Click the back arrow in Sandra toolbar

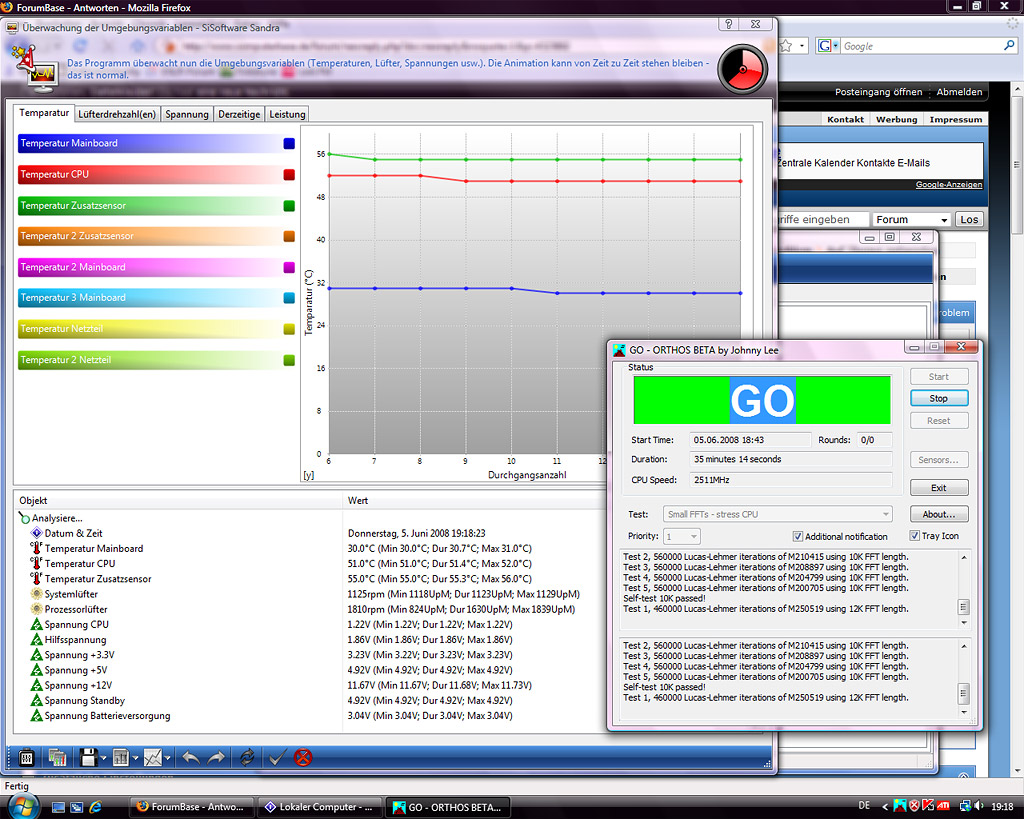(x=191, y=758)
